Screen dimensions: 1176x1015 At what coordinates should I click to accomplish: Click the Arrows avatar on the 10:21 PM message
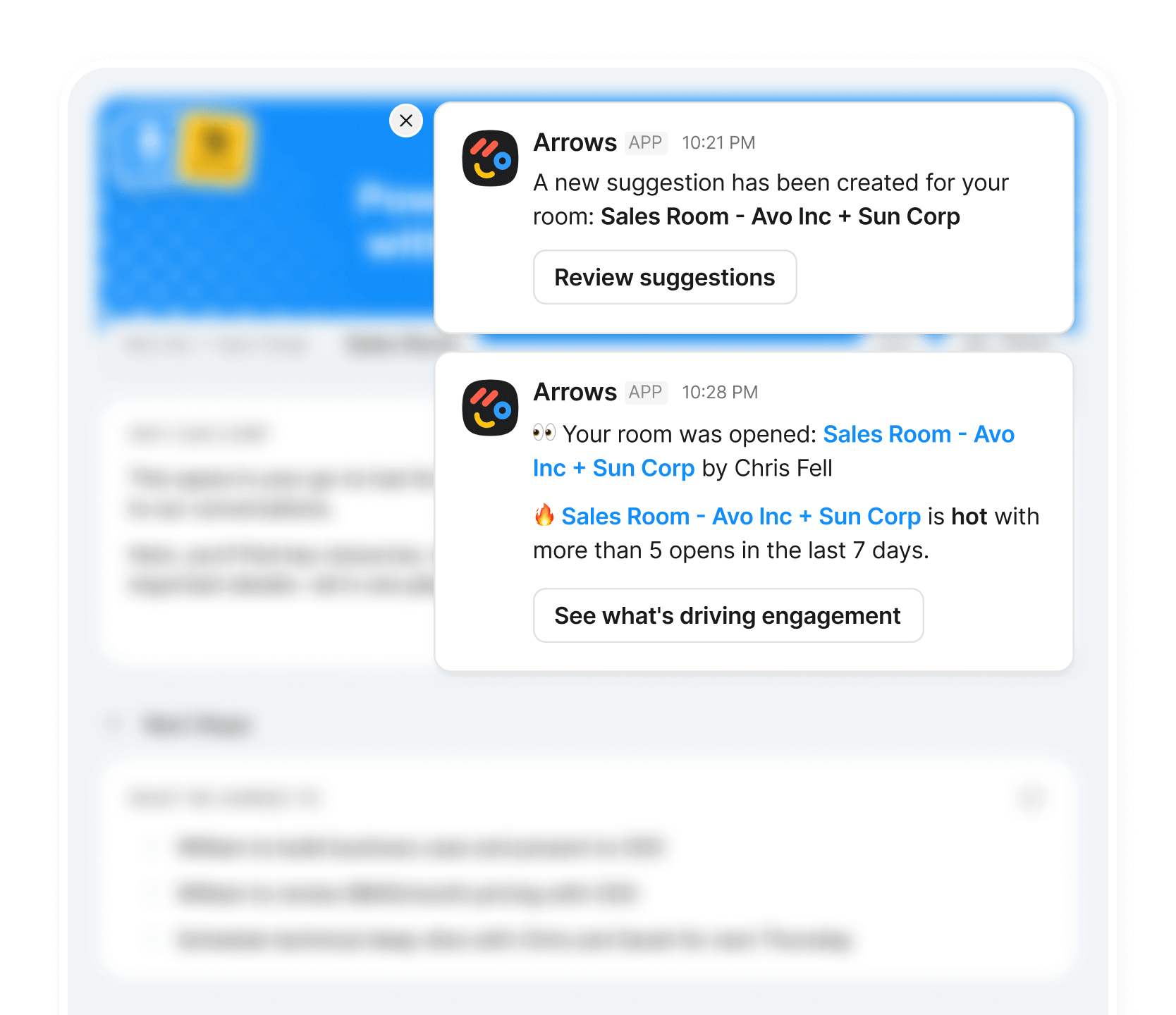(490, 158)
